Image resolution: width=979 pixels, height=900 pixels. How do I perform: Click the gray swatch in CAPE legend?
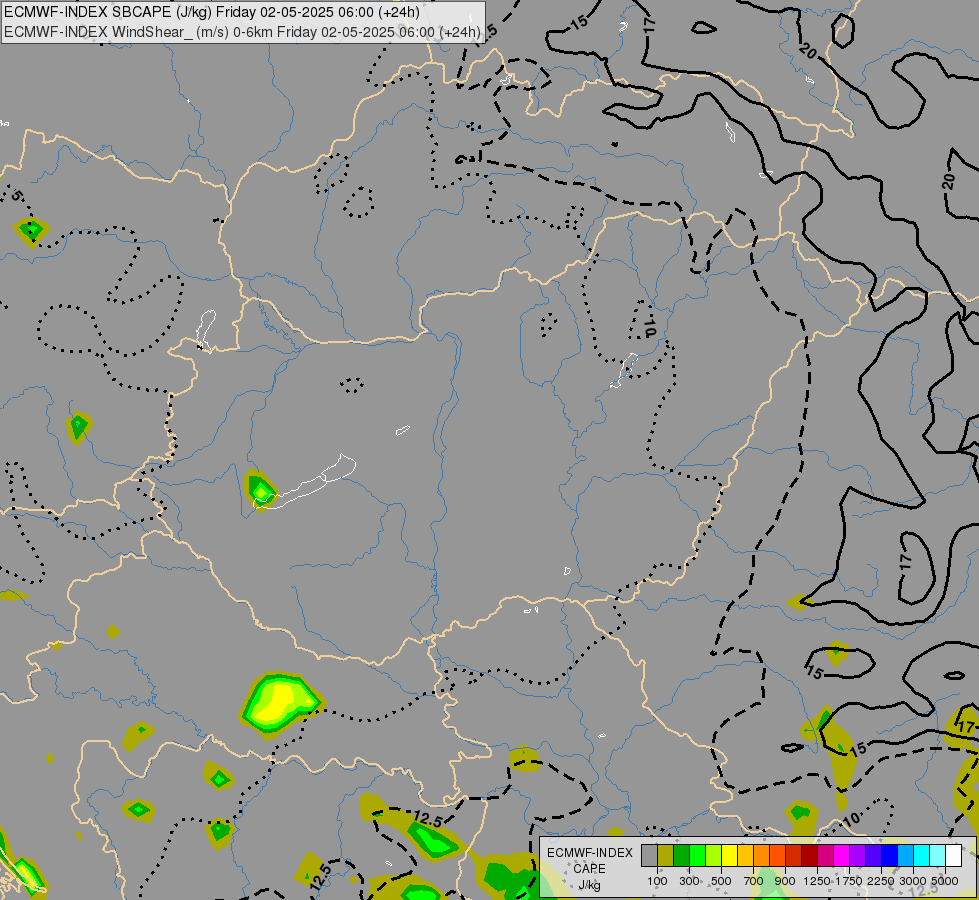pos(649,855)
